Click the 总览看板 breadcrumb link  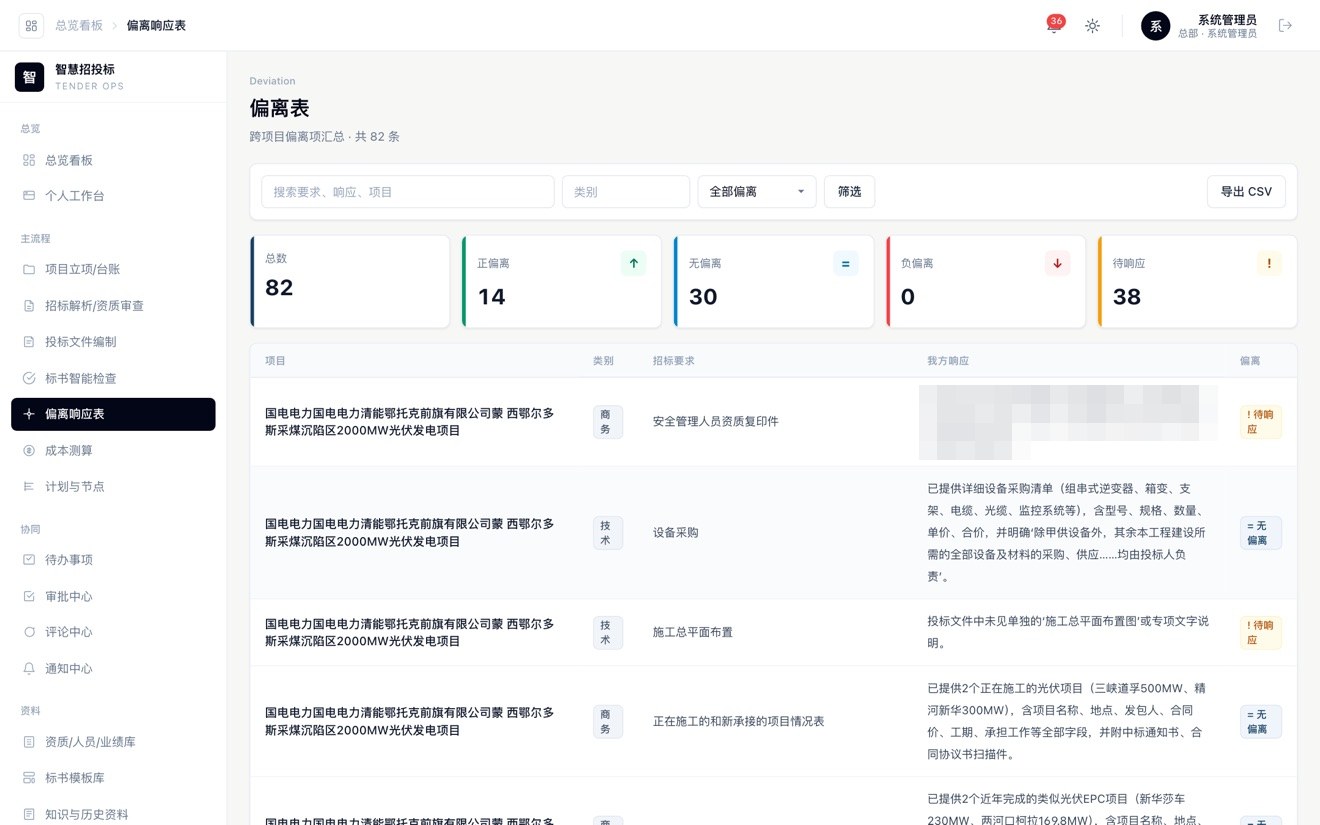click(79, 26)
